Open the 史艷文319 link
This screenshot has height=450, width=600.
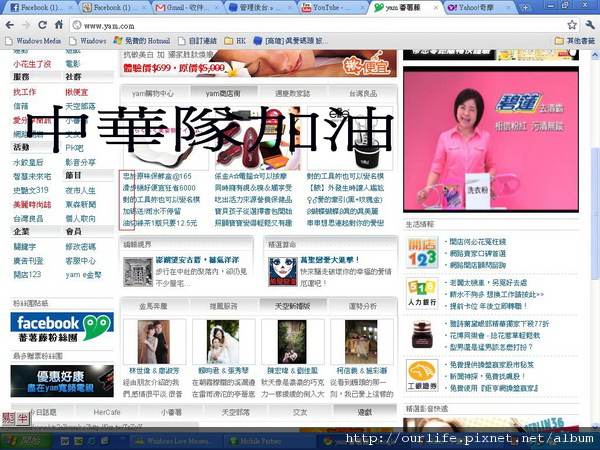tap(31, 190)
